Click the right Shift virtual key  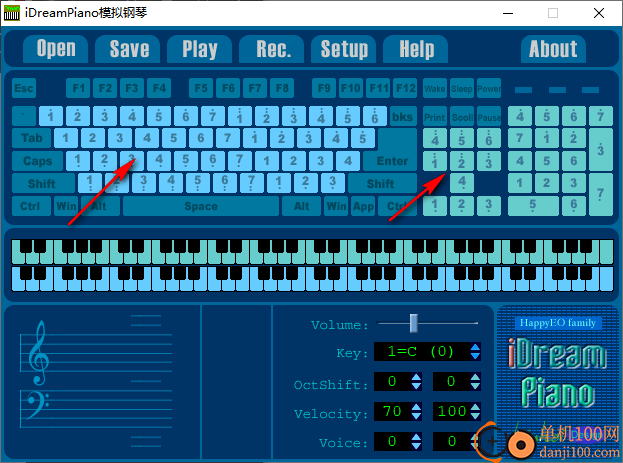[382, 184]
